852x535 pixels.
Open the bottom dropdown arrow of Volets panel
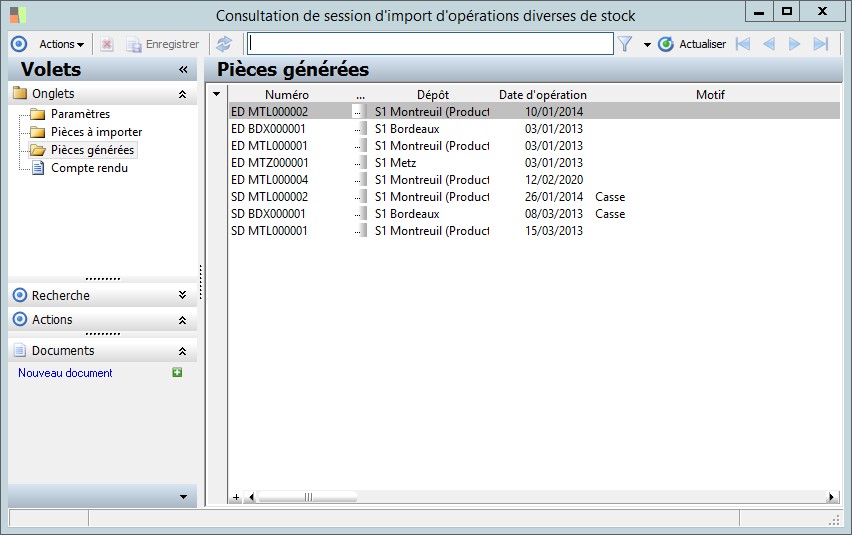[x=183, y=496]
